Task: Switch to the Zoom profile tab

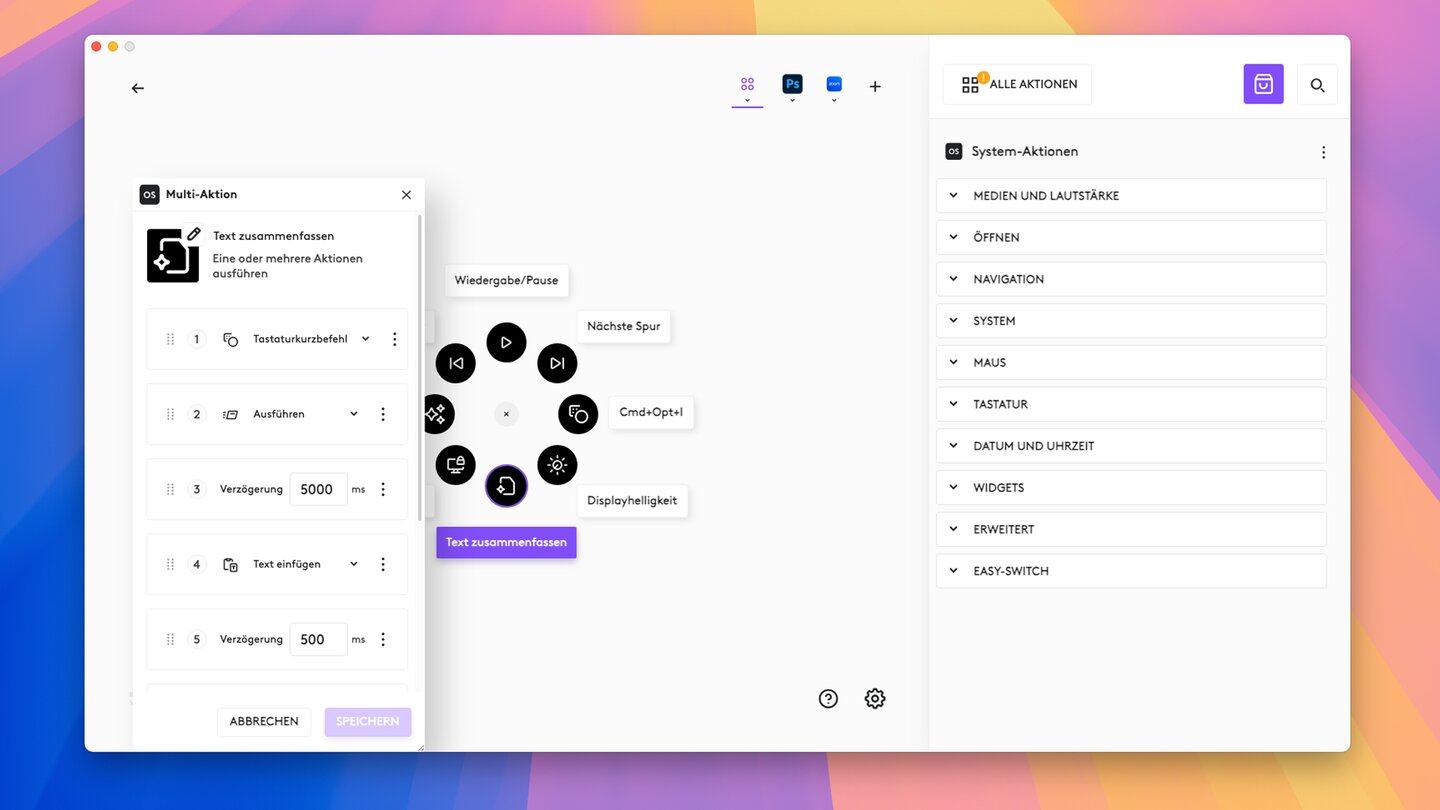Action: click(x=834, y=85)
